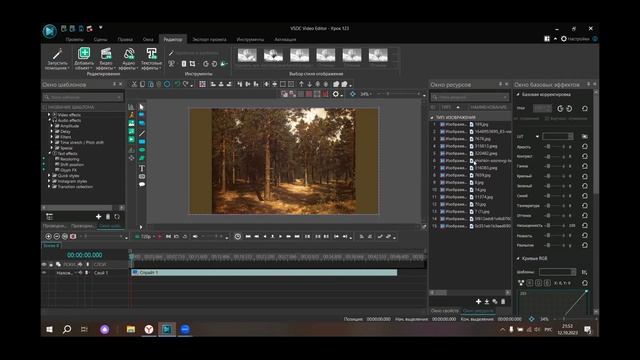This screenshot has width=640, height=360.
Task: Click the red record/snapshot icon on timeline toolbar
Action: tap(73, 236)
